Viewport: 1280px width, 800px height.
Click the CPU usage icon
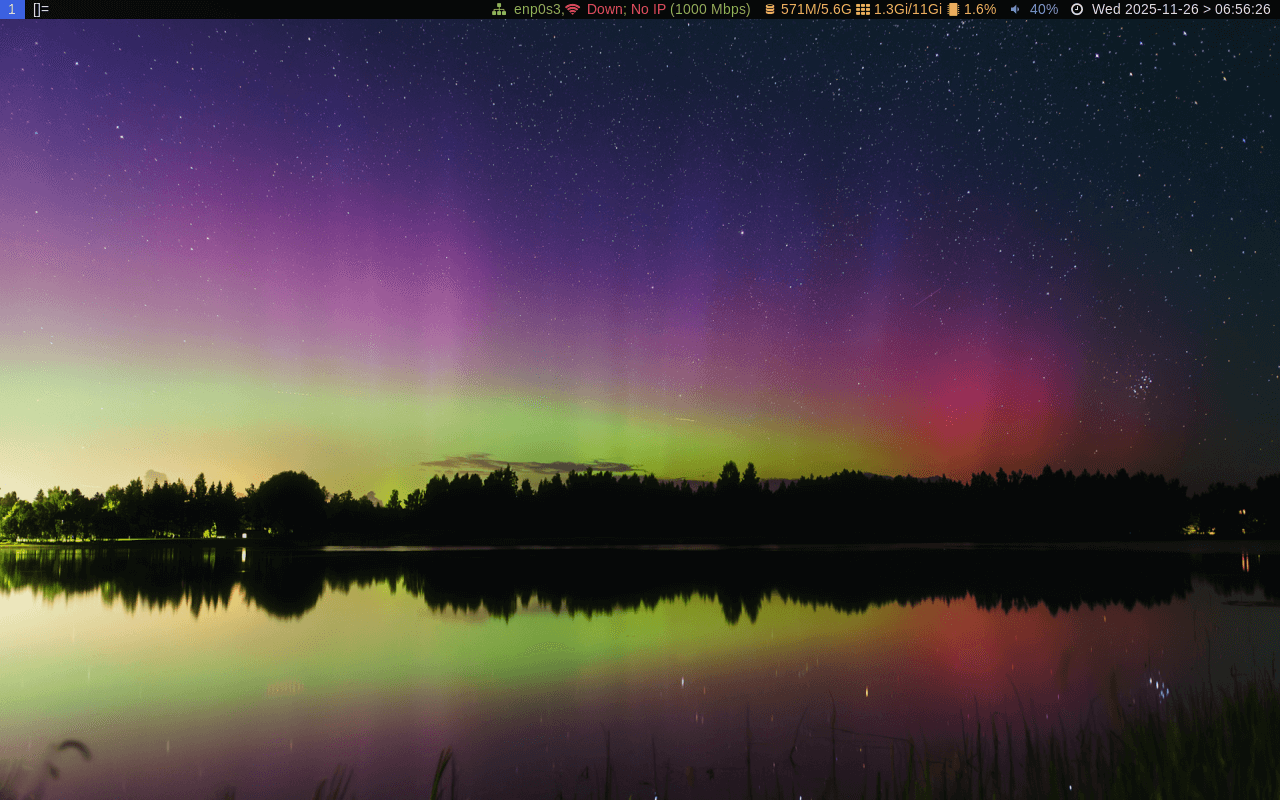coord(953,9)
